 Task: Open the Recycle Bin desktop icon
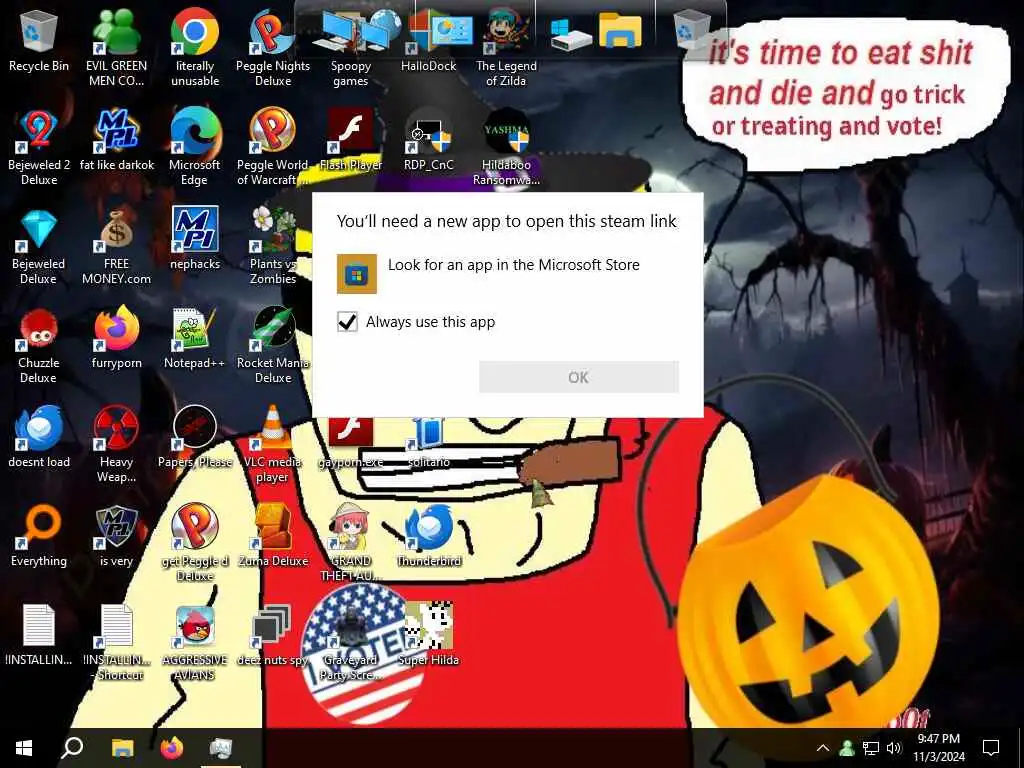click(x=39, y=31)
